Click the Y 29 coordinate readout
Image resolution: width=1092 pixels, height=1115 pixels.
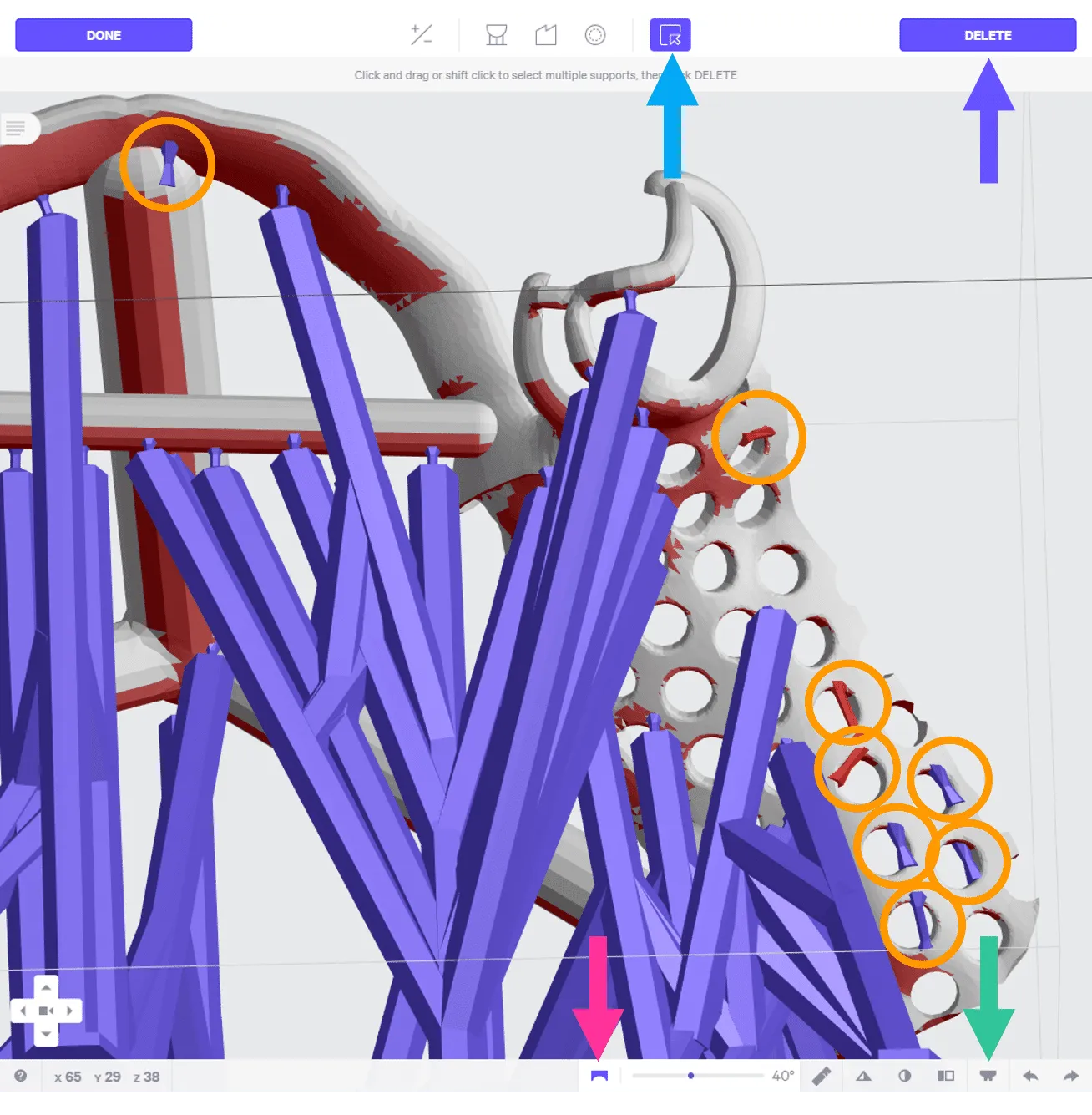click(107, 1077)
